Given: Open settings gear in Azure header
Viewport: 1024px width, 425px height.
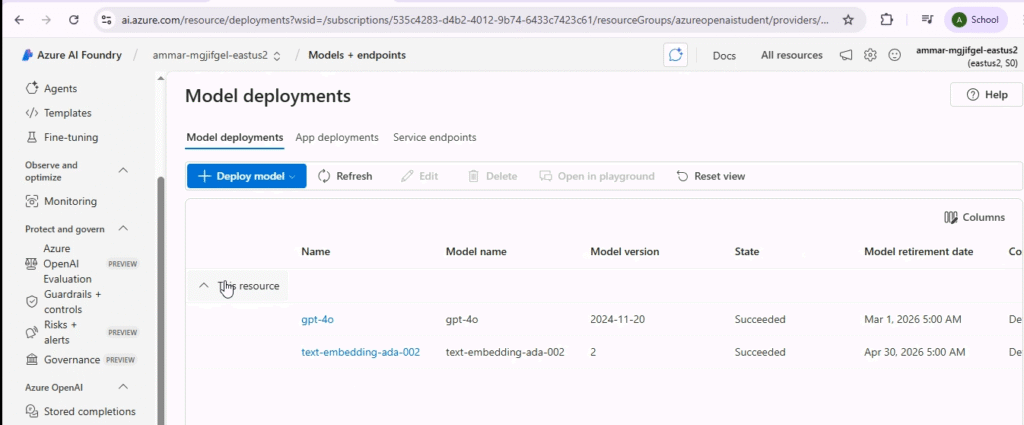Looking at the screenshot, I should (x=870, y=55).
